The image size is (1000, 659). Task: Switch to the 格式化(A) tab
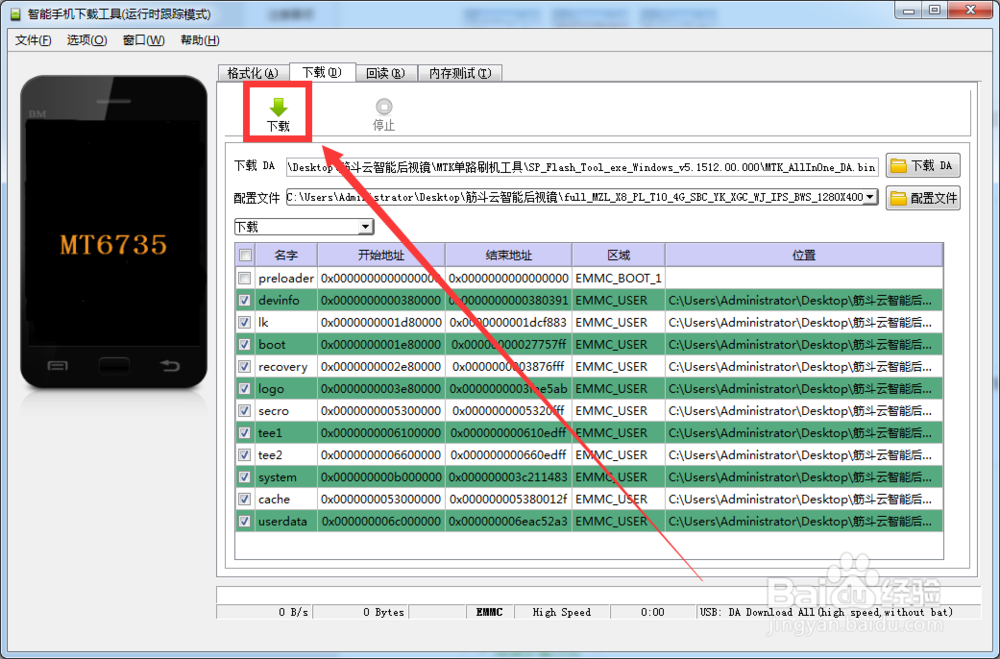click(253, 73)
